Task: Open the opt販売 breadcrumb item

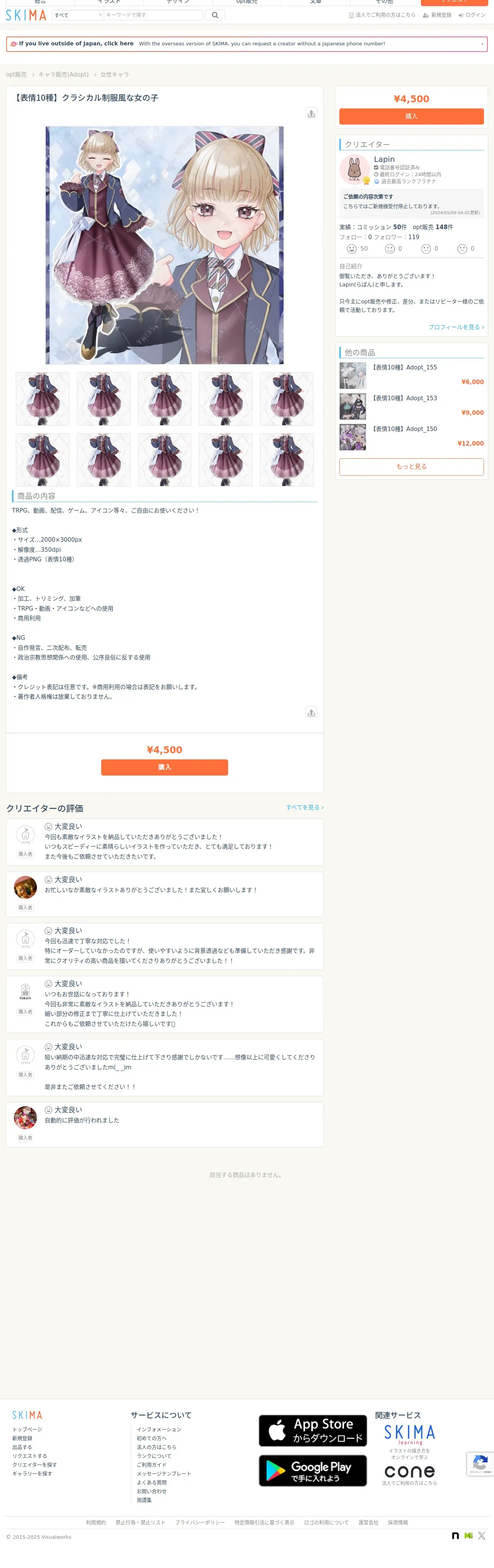Action: coord(17,75)
